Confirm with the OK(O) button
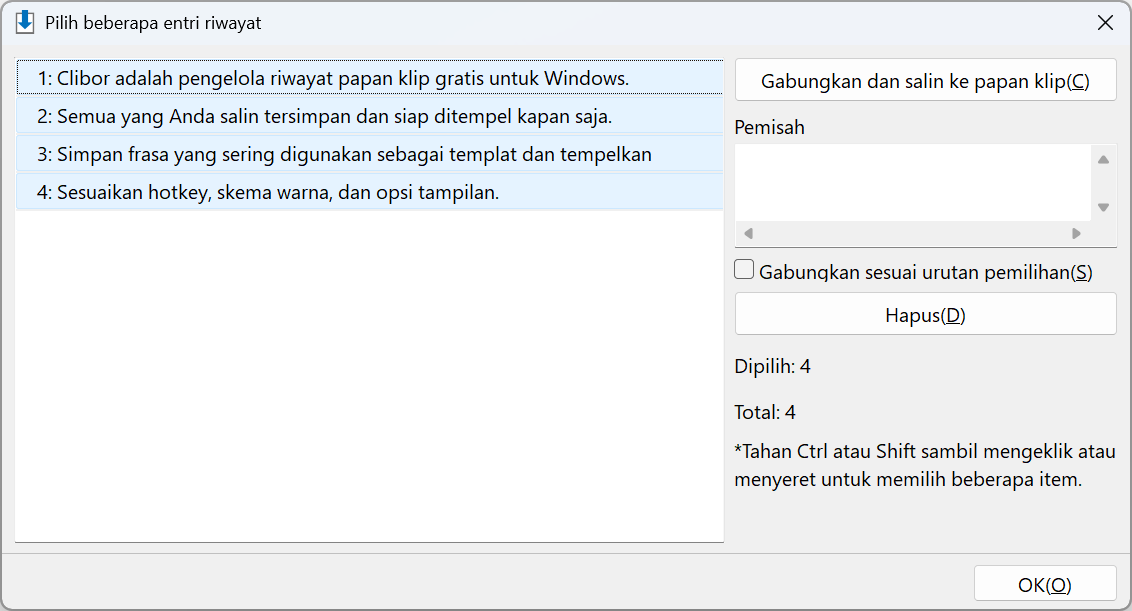Image resolution: width=1132 pixels, height=611 pixels. (x=1045, y=584)
